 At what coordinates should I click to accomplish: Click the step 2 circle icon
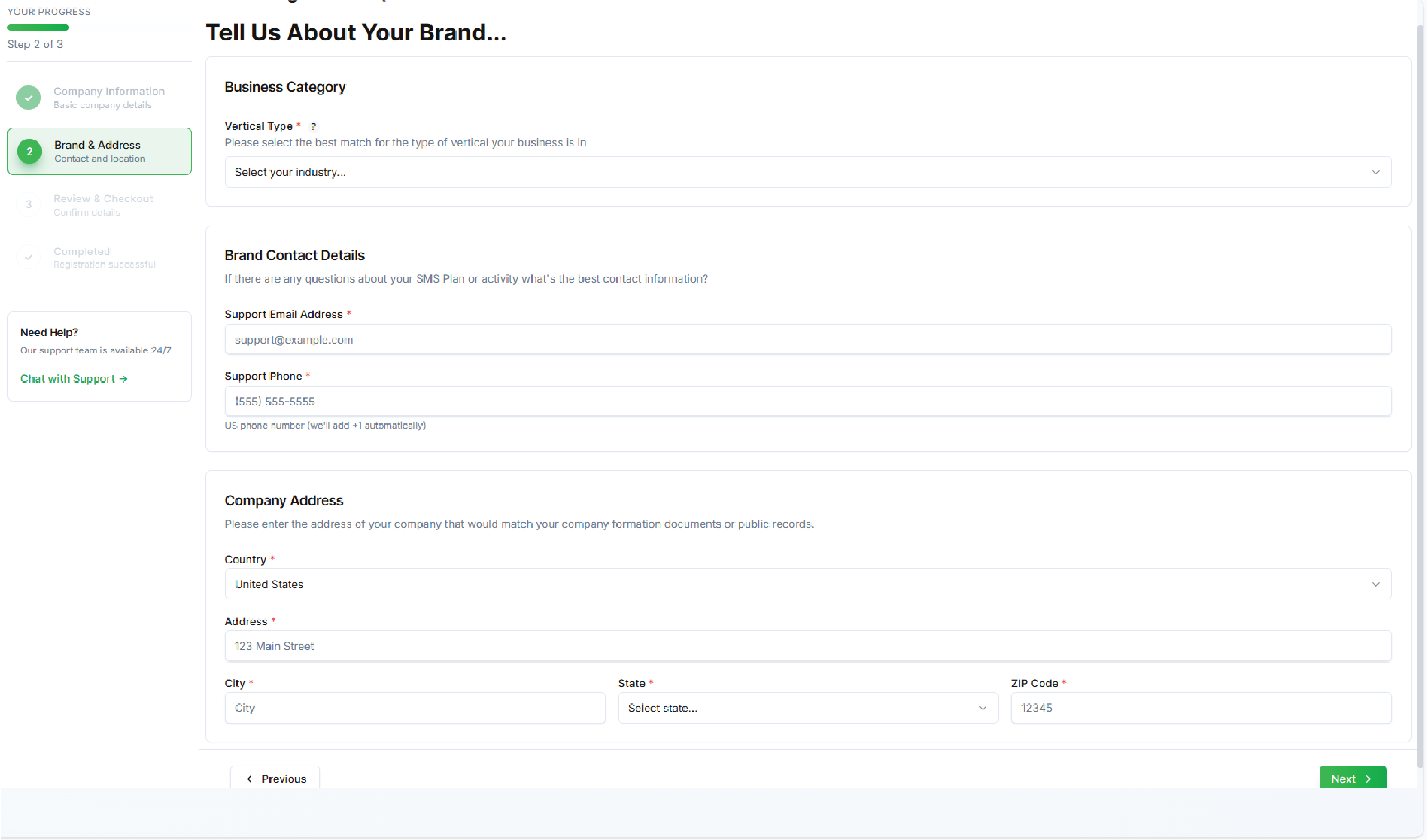29,151
